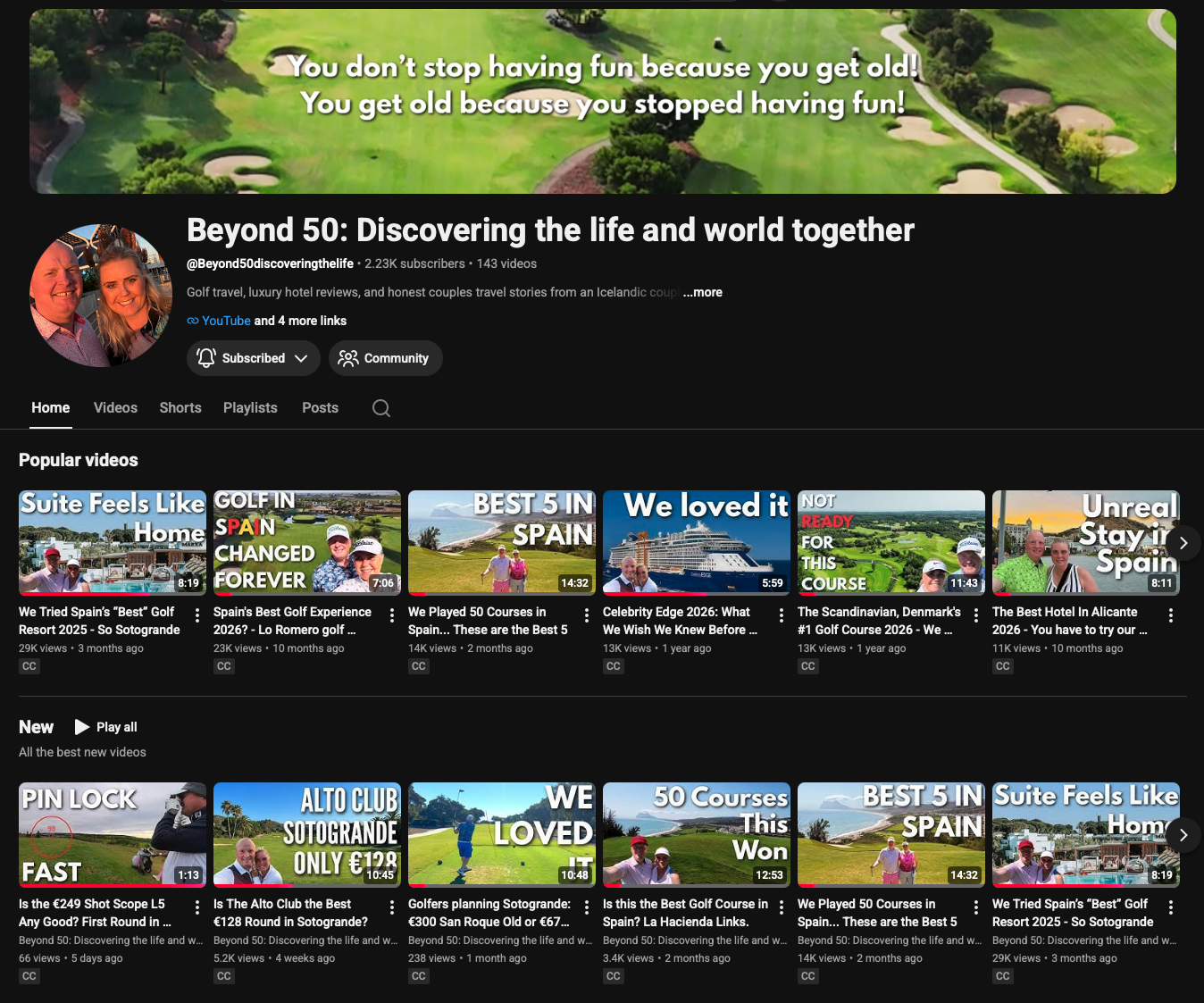Open 'BEST 5 IN SPAIN' thumbnail in Popular videos
Screen dimensions: 1204x1003
coord(502,543)
